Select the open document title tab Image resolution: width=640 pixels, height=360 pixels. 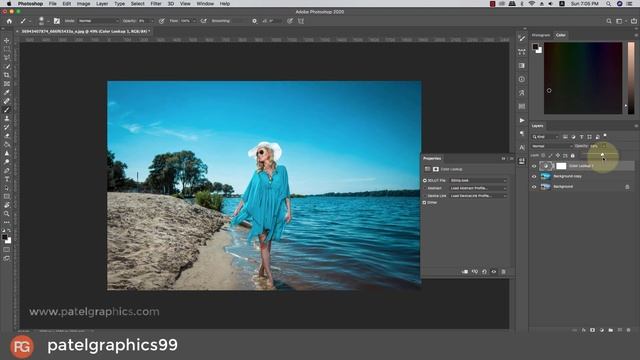pos(85,31)
